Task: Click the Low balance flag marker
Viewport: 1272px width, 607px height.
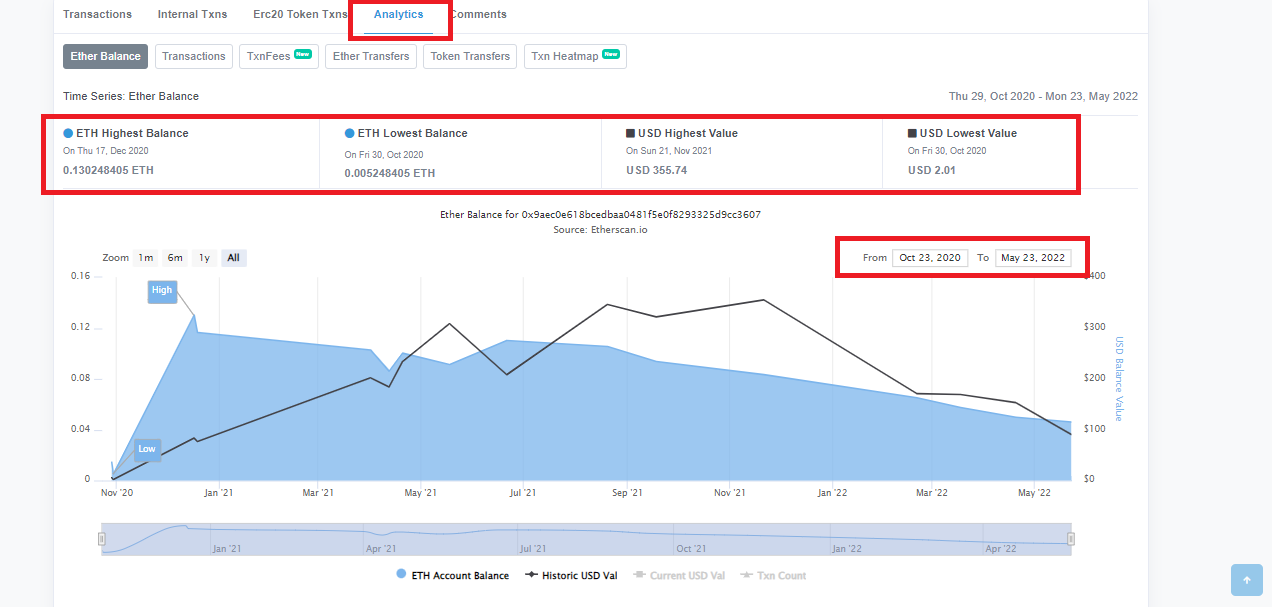Action: [x=147, y=449]
